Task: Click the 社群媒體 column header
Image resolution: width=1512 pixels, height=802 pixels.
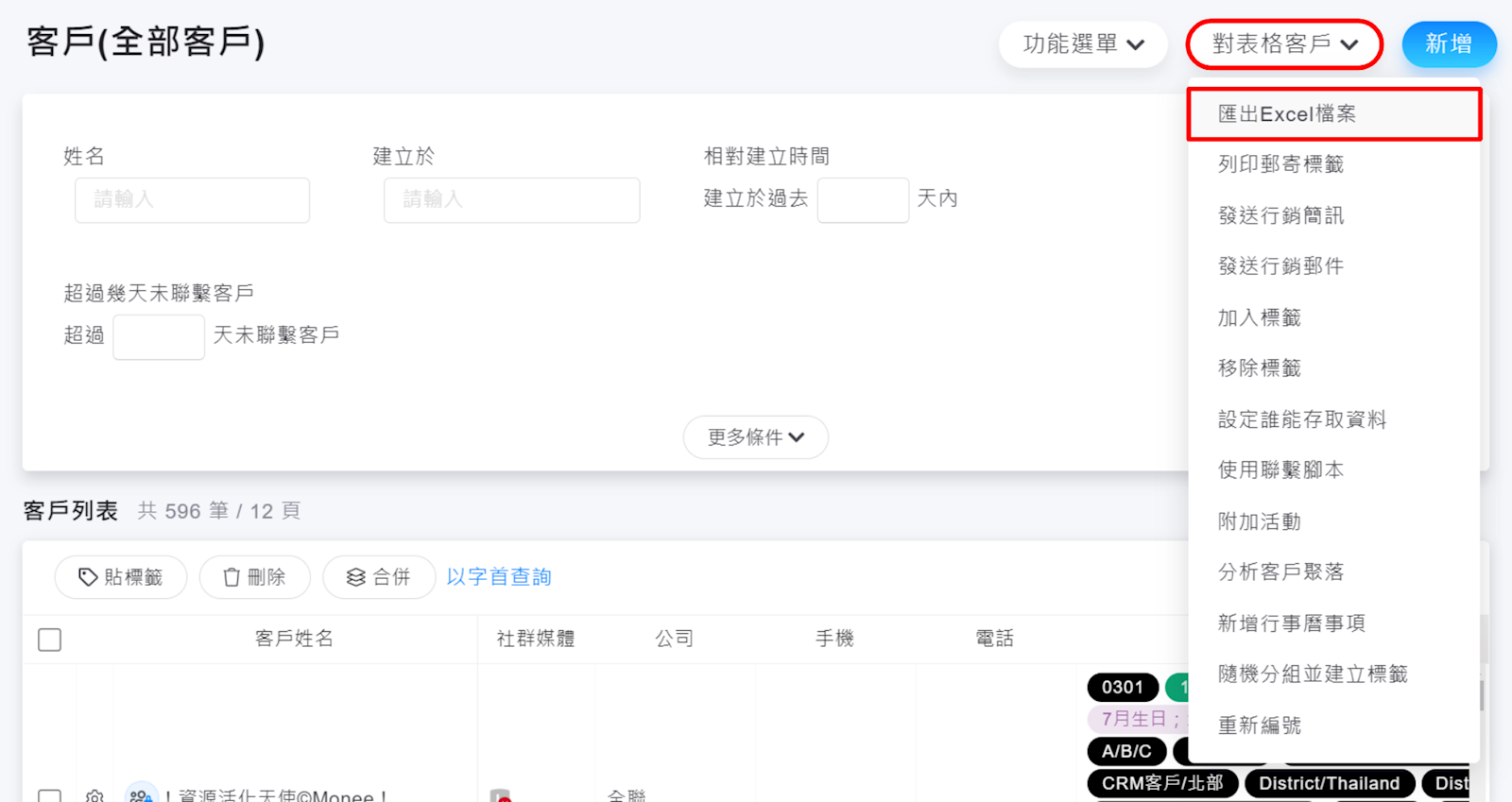Action: pos(536,639)
